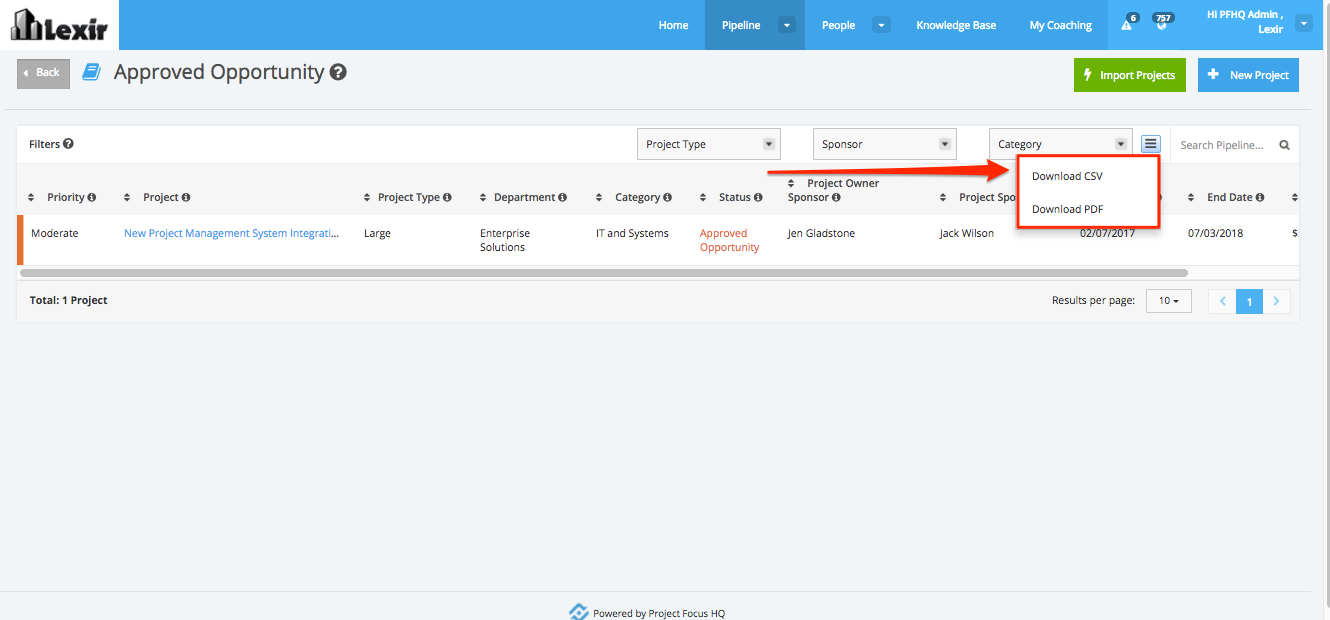Sort by Project Type using its sort arrows
Viewport: 1330px width, 620px height.
pyautogui.click(x=368, y=198)
